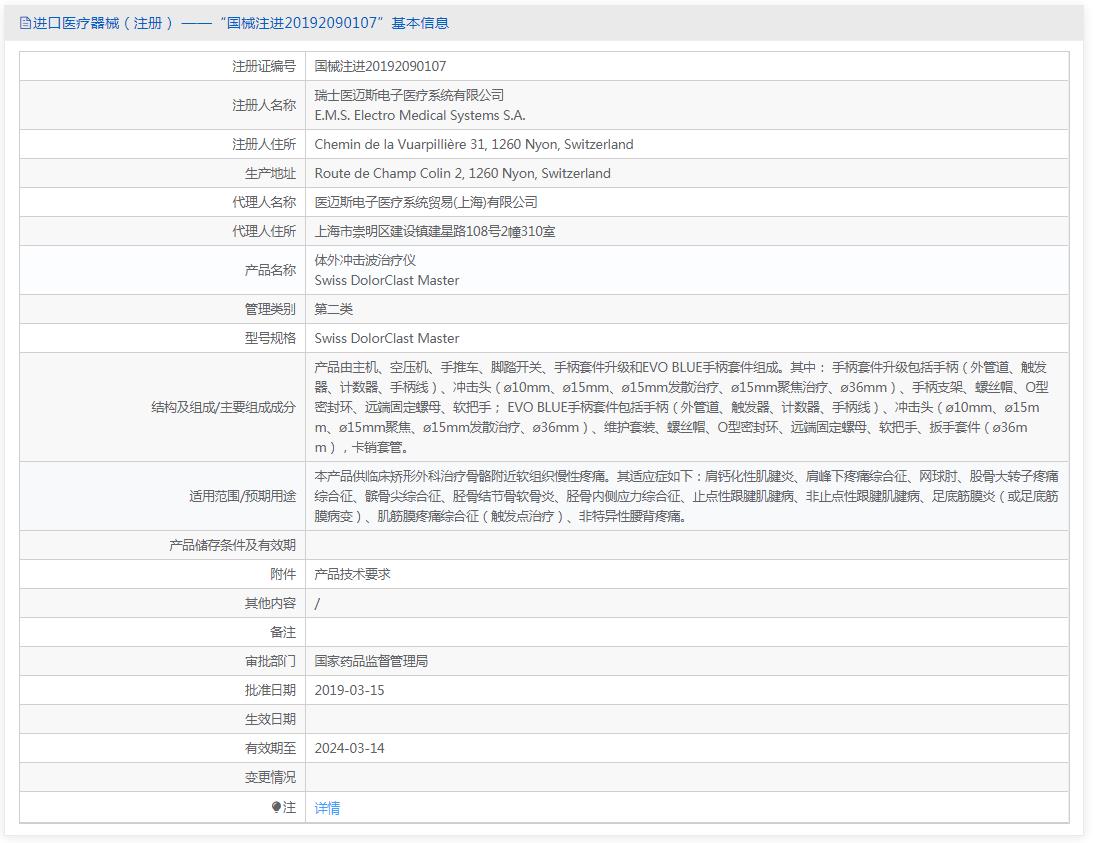Select the 生效日期 row label
Screen dimensions: 1093x843
[x=270, y=719]
